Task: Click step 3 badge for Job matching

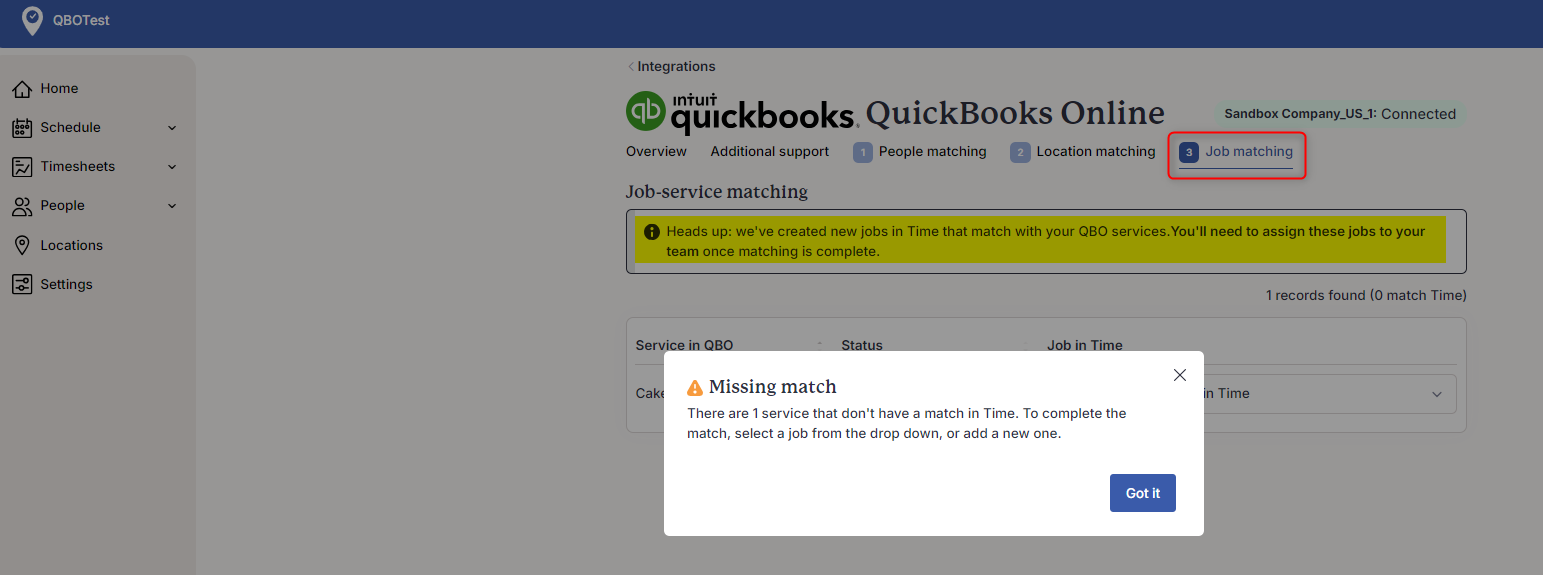Action: tap(1189, 152)
